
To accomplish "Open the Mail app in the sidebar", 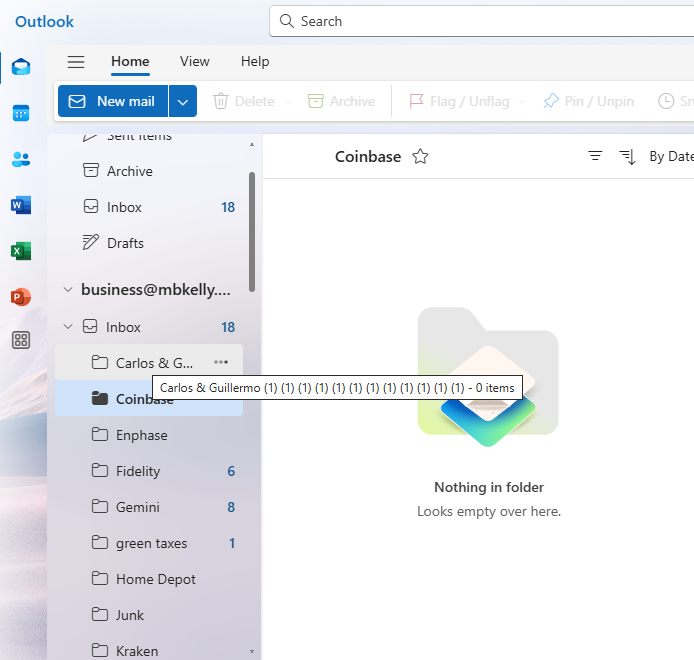I will point(21,67).
